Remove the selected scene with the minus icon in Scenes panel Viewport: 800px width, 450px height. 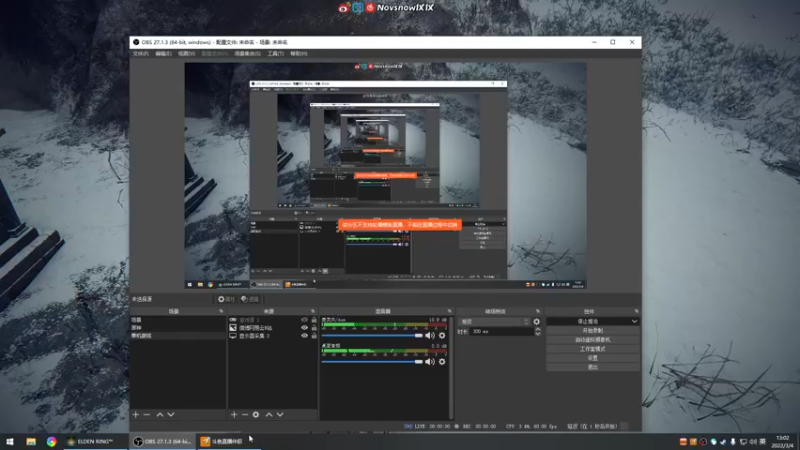click(147, 415)
